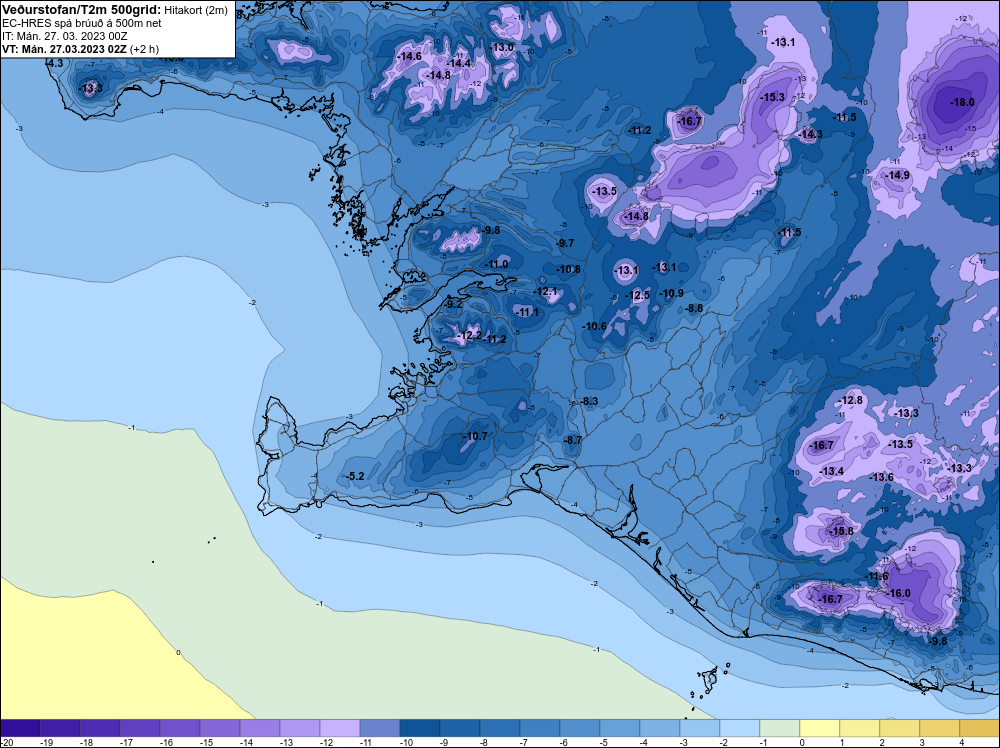This screenshot has height=748, width=1000.
Task: Click the -15.8 temperature label
Action: pyautogui.click(x=841, y=531)
